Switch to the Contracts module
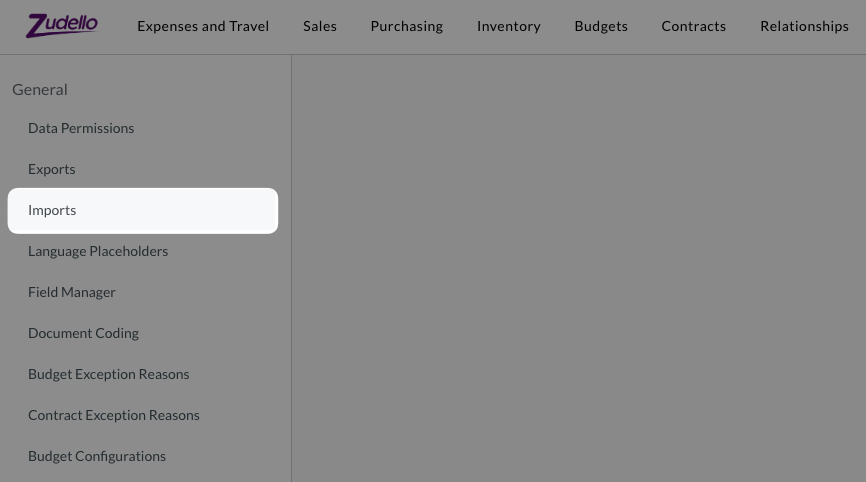The height and width of the screenshot is (482, 866). pos(693,26)
